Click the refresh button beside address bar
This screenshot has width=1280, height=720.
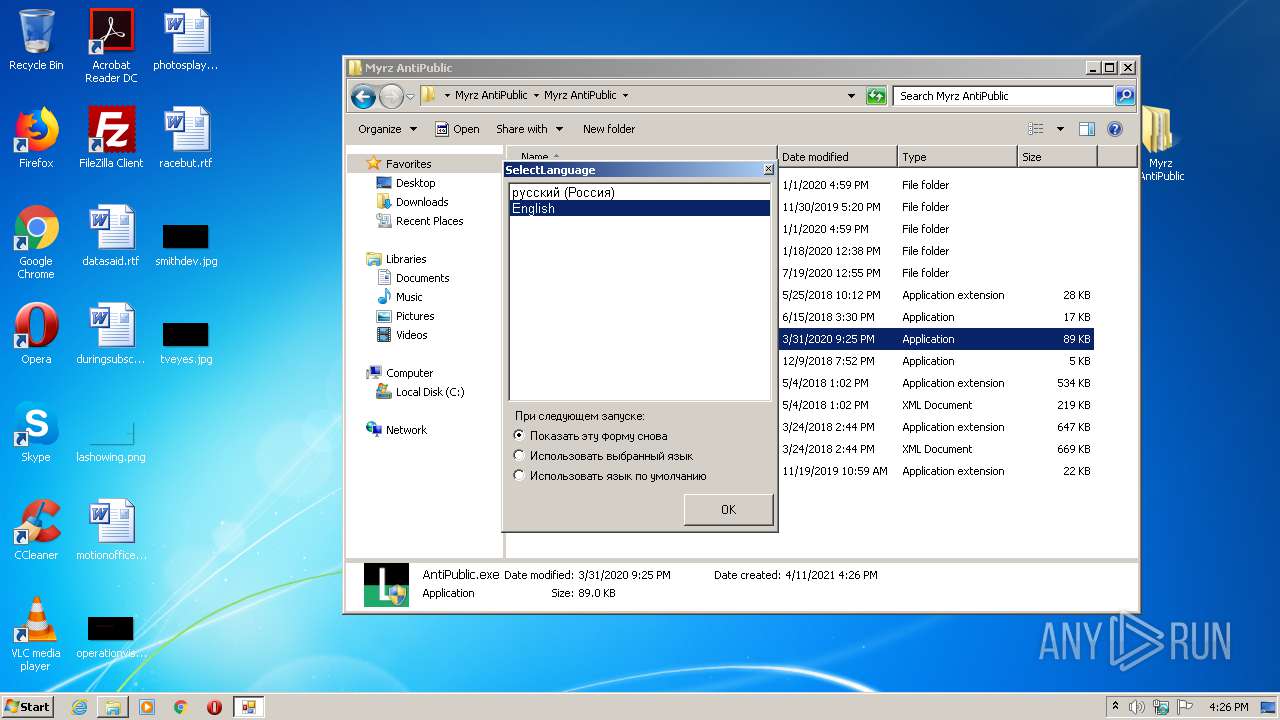point(876,96)
